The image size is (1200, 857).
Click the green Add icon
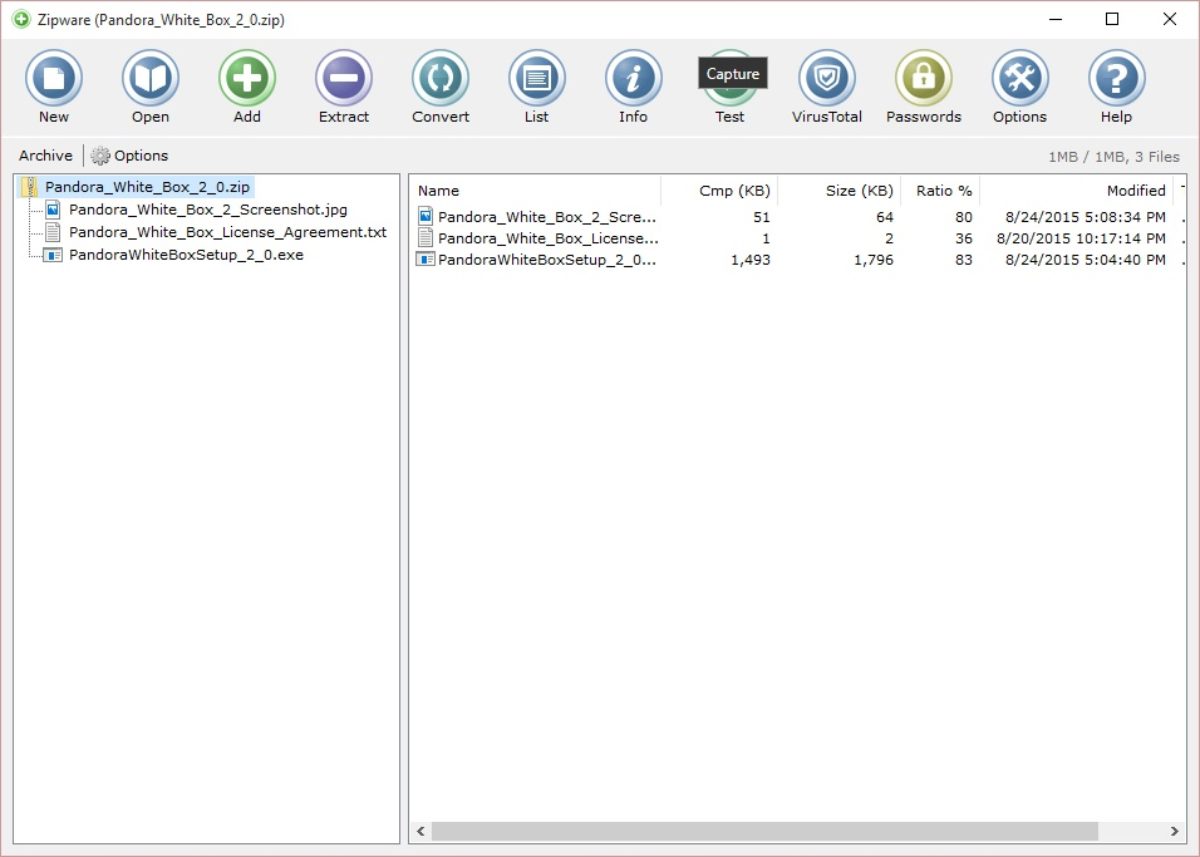click(247, 79)
